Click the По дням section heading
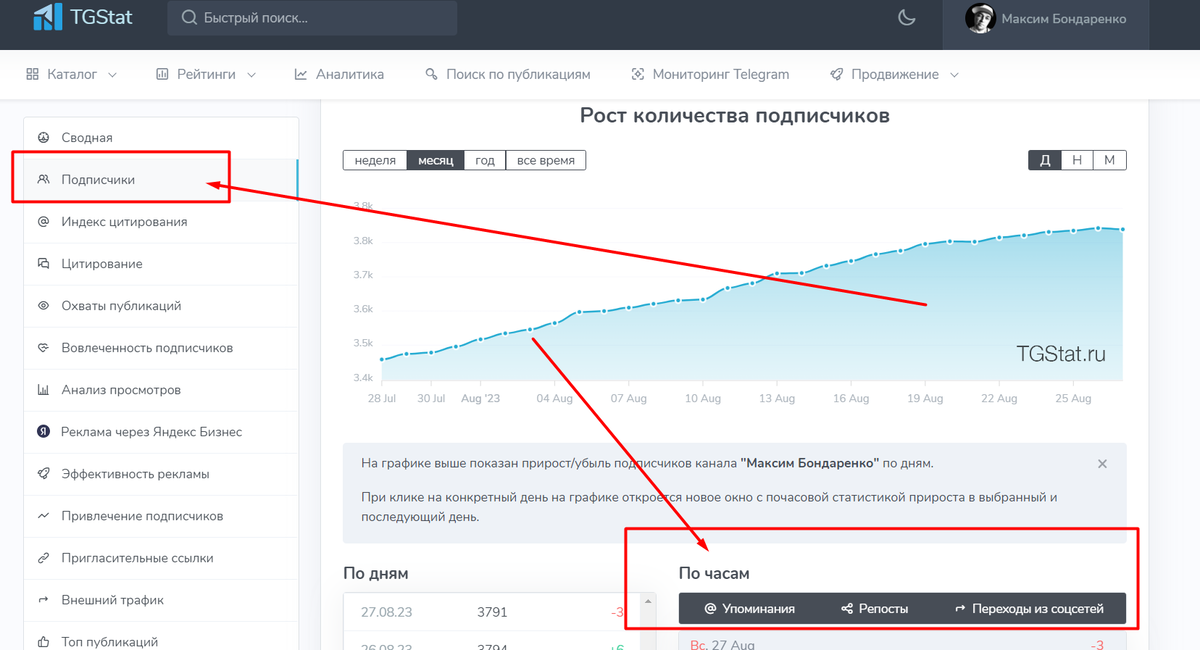Image resolution: width=1200 pixels, height=650 pixels. (376, 574)
